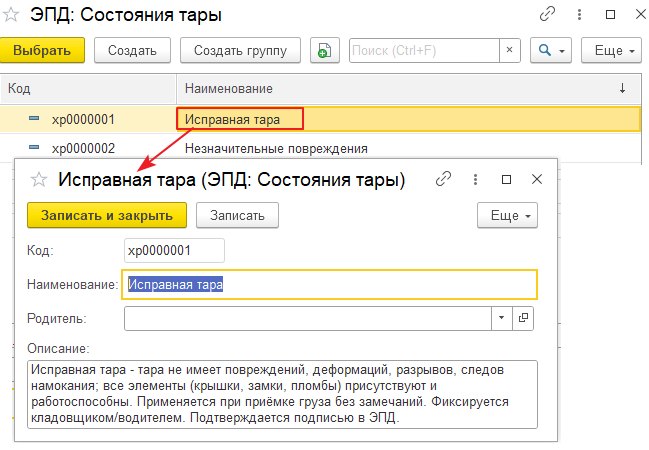Clear search field with the × button
Viewport: 649px width, 450px height.
point(510,51)
